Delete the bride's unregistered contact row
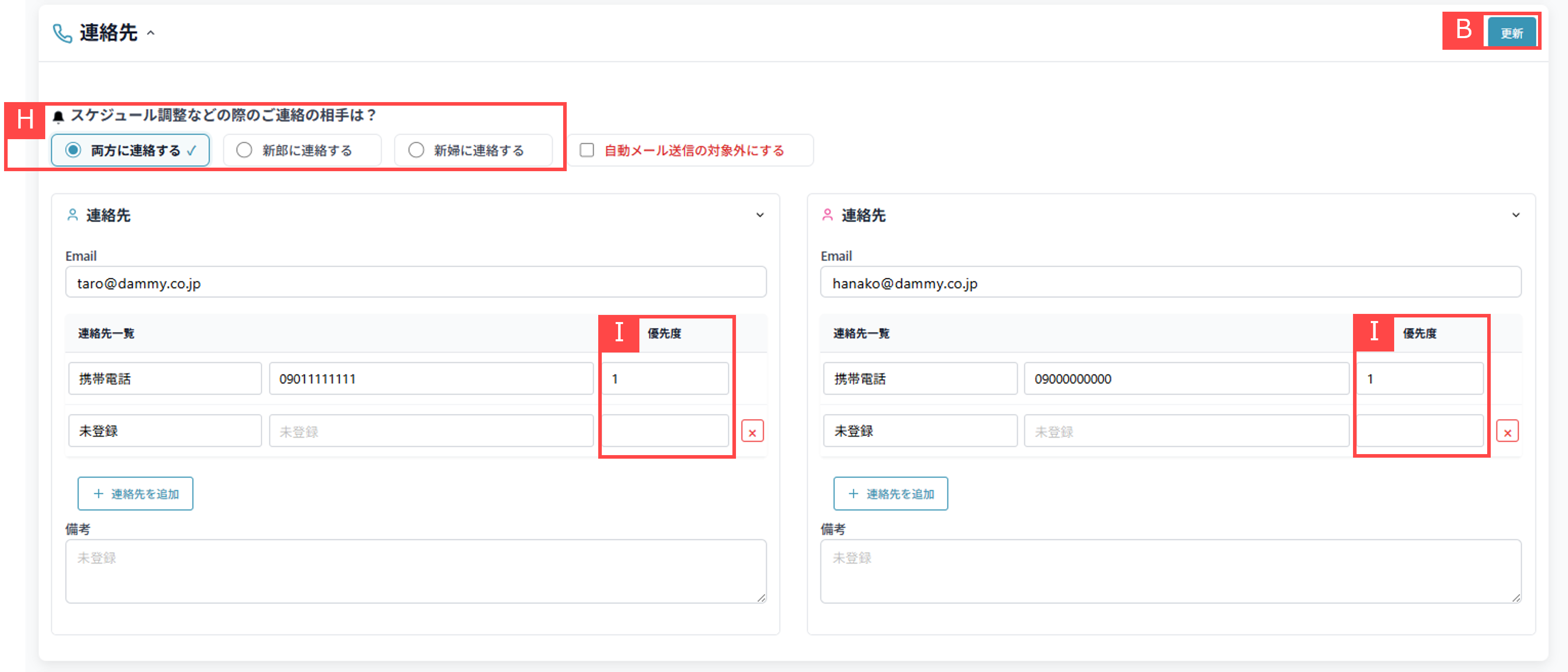 pos(1507,432)
